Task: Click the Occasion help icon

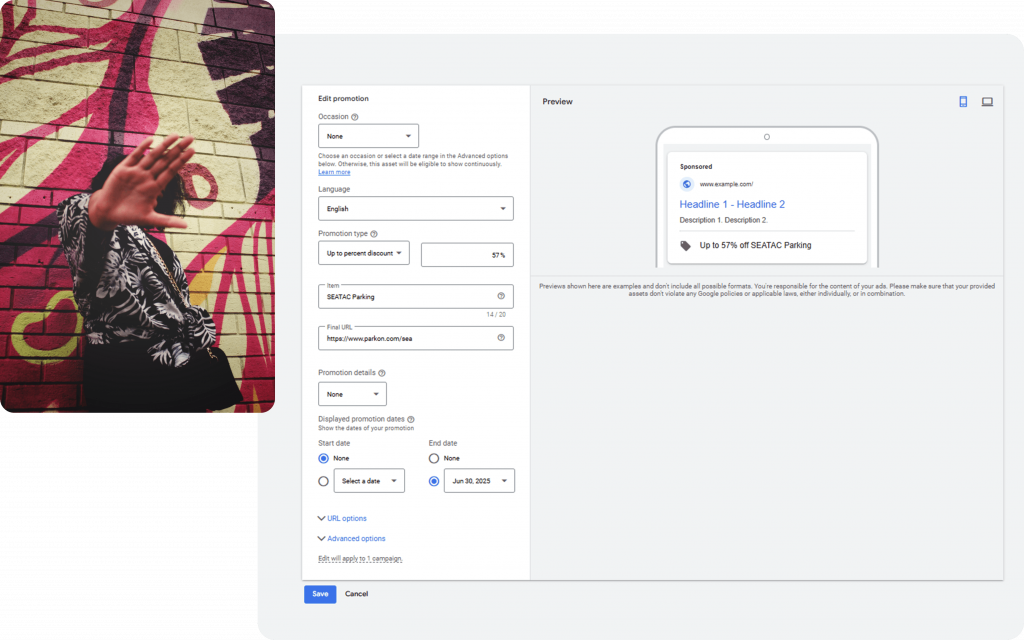Action: pyautogui.click(x=355, y=117)
